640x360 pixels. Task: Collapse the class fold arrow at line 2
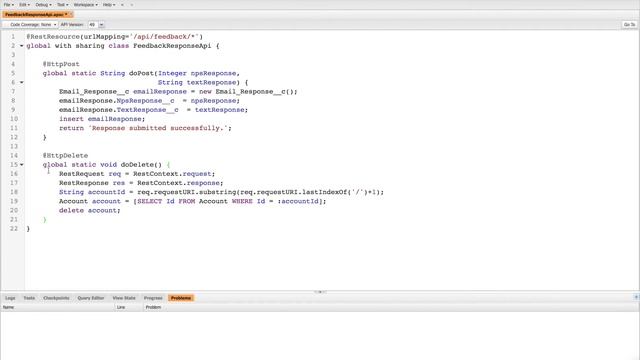[x=22, y=46]
